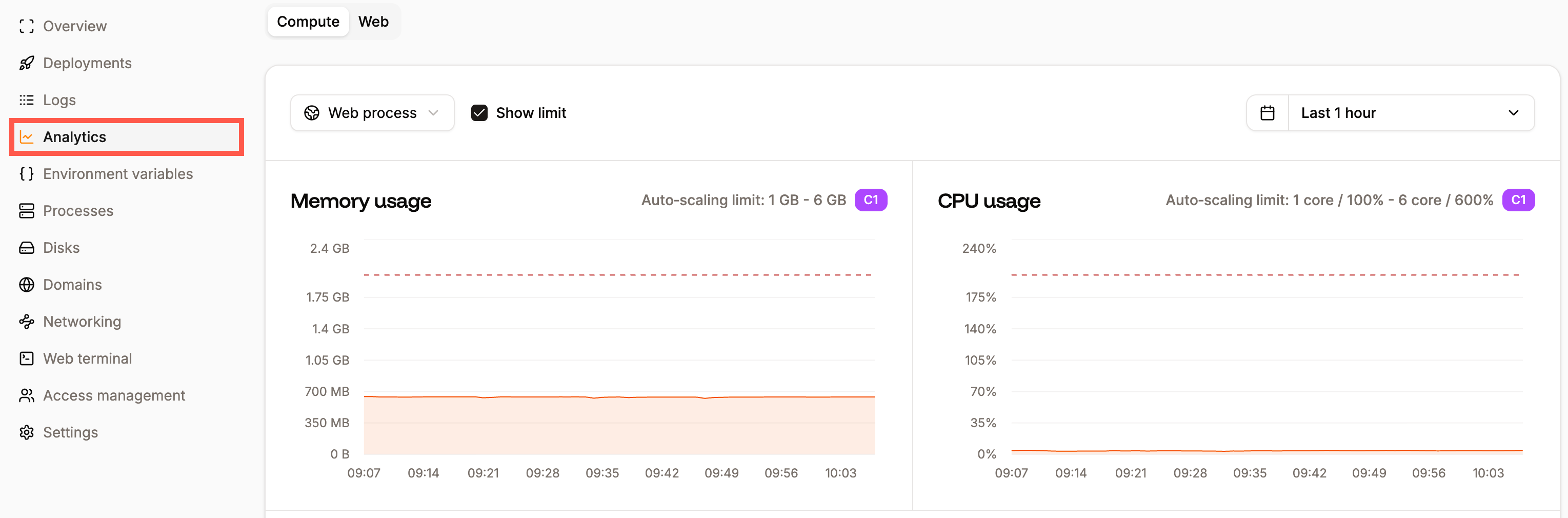
Task: Open the calendar date picker icon
Action: [x=1268, y=113]
